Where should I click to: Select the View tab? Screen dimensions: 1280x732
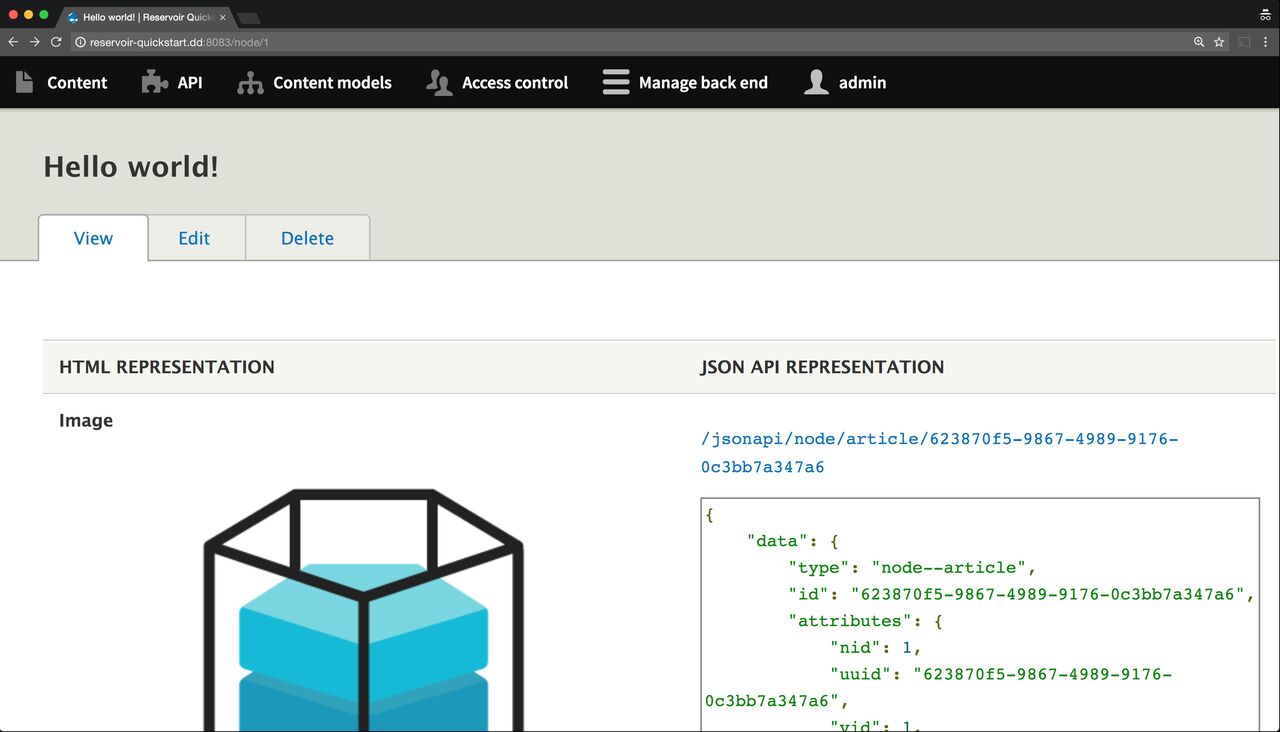coord(93,238)
